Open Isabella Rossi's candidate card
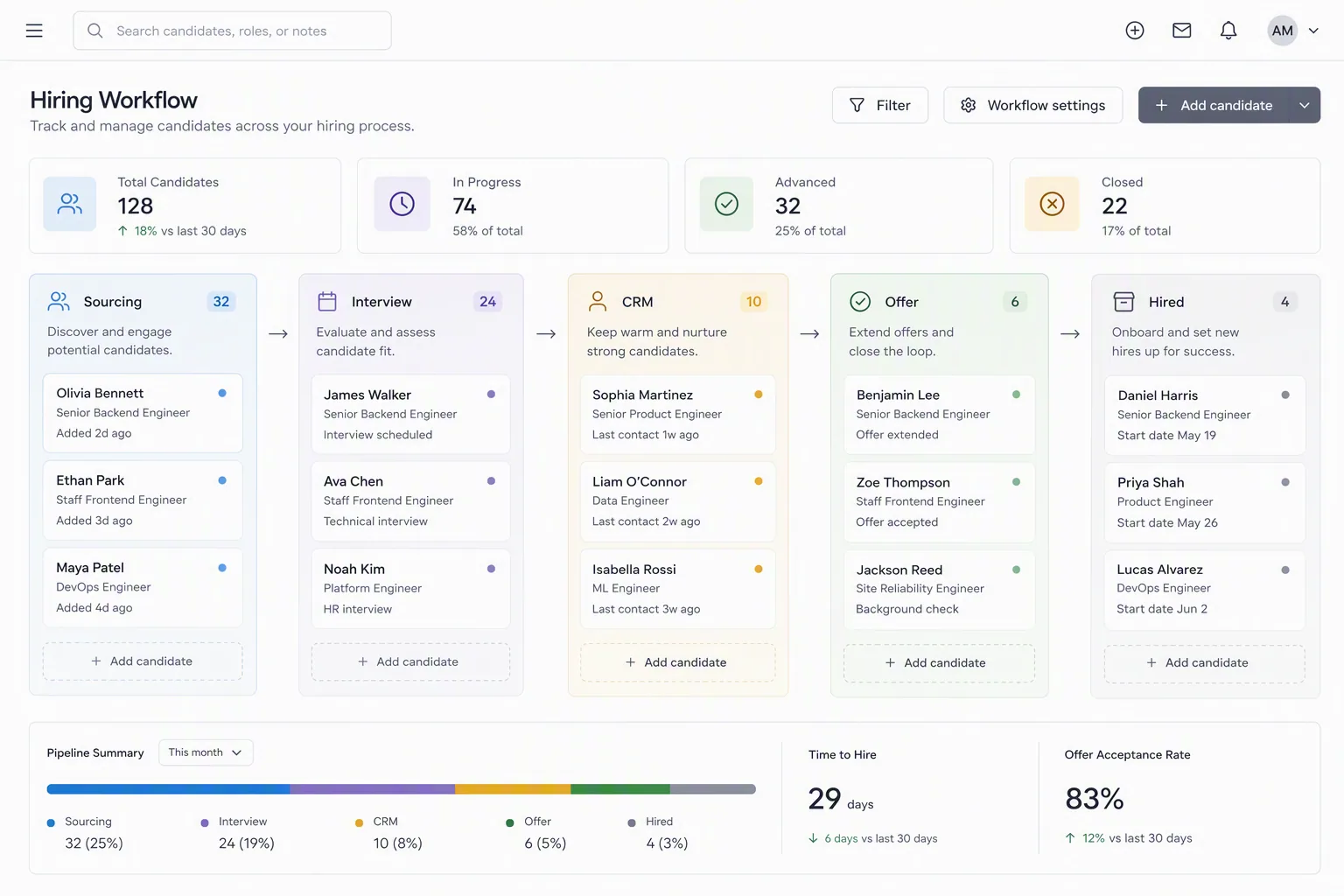Viewport: 1344px width, 896px height. (678, 589)
